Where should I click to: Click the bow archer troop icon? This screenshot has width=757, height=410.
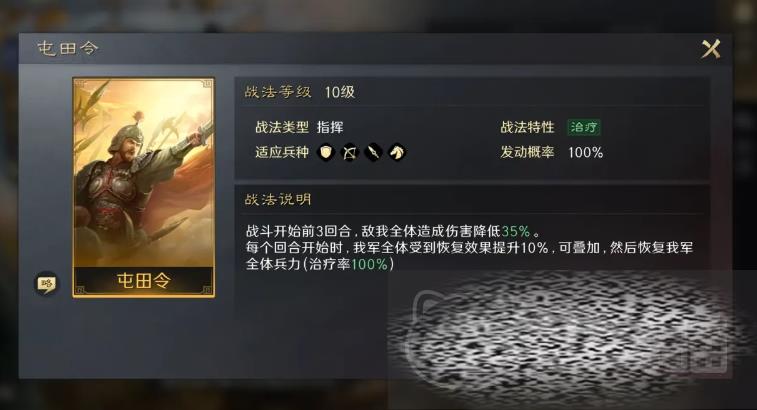pyautogui.click(x=350, y=153)
